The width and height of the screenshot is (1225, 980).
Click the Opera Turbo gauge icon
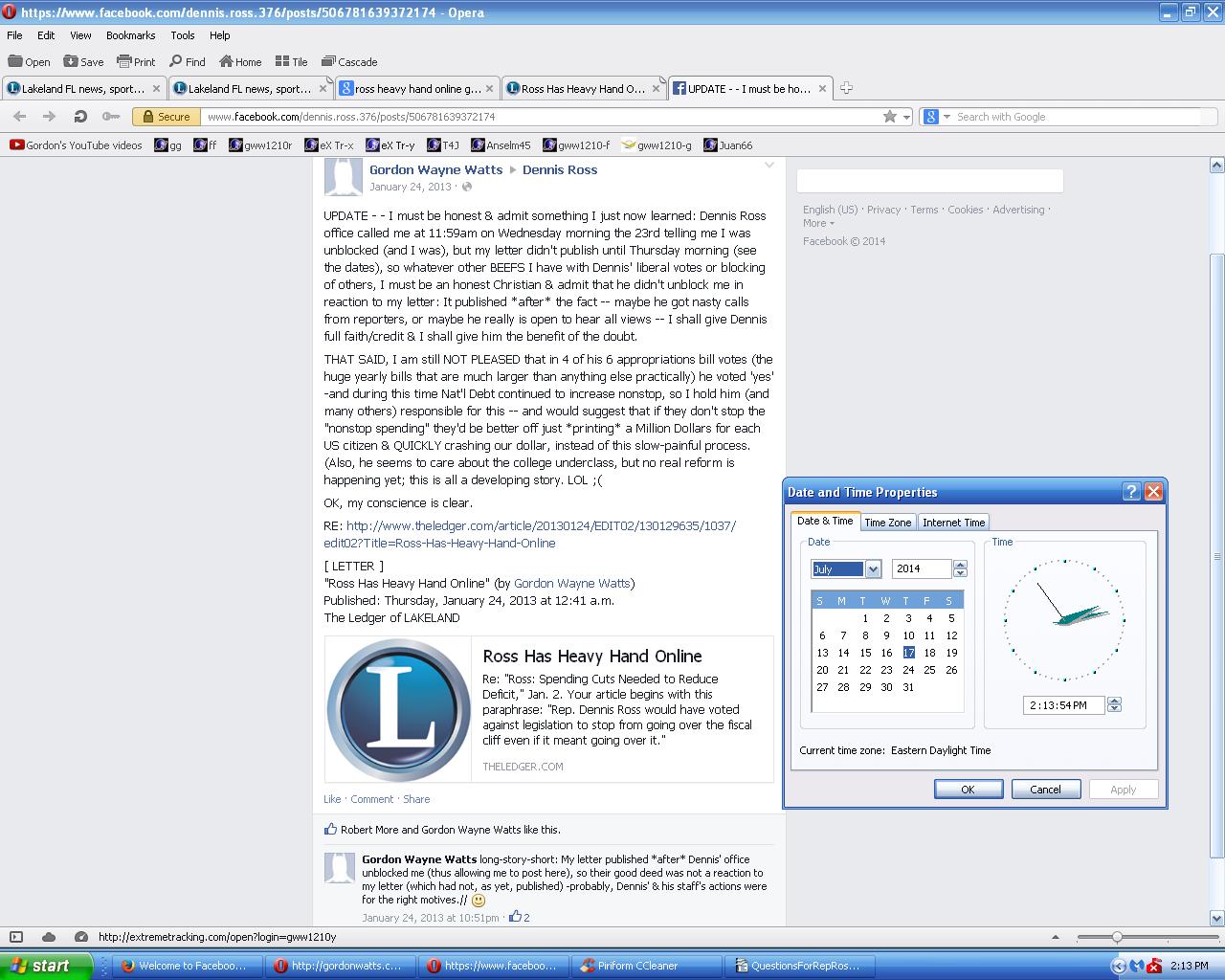coord(81,937)
